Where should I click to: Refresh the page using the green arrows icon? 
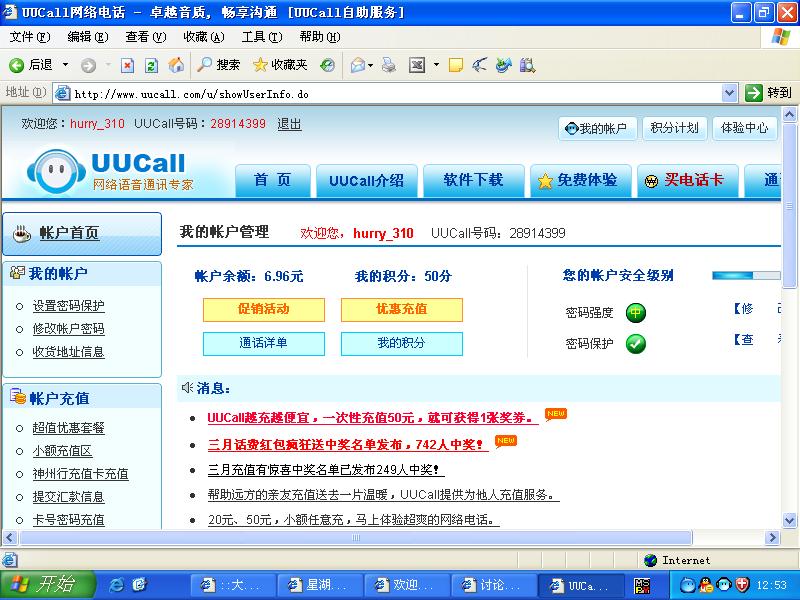151,65
